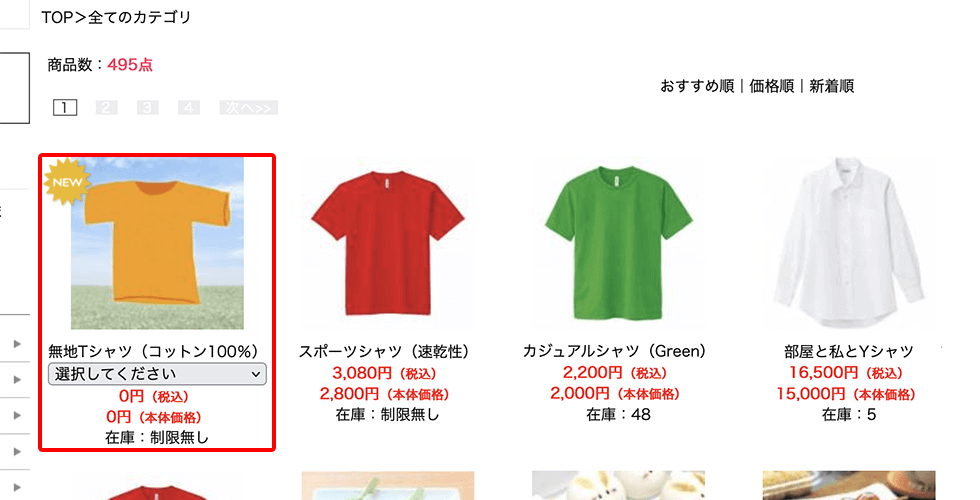980x500 pixels.
Task: Open the 選択してください dropdown
Action: pyautogui.click(x=157, y=374)
